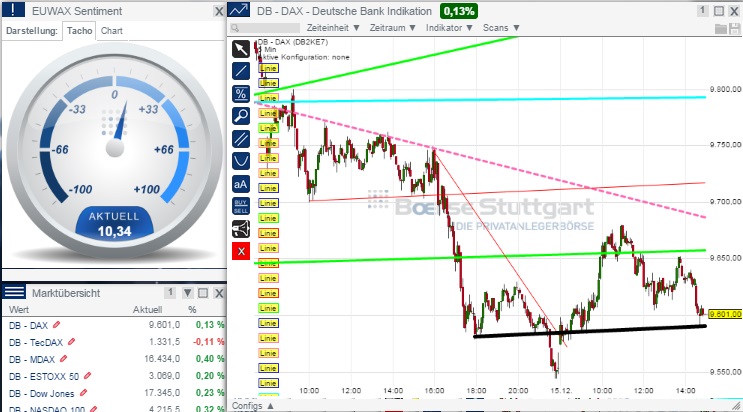
Task: Click the pencil icon next to DB - ESTOXX 50
Action: point(87,376)
